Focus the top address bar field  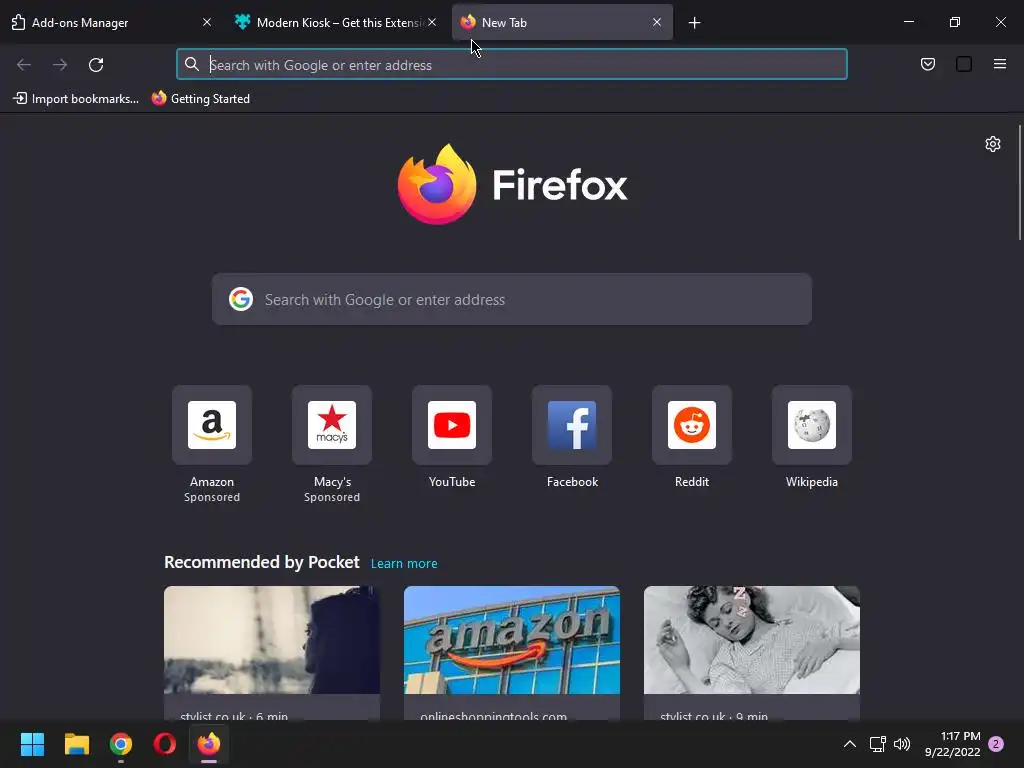point(512,65)
